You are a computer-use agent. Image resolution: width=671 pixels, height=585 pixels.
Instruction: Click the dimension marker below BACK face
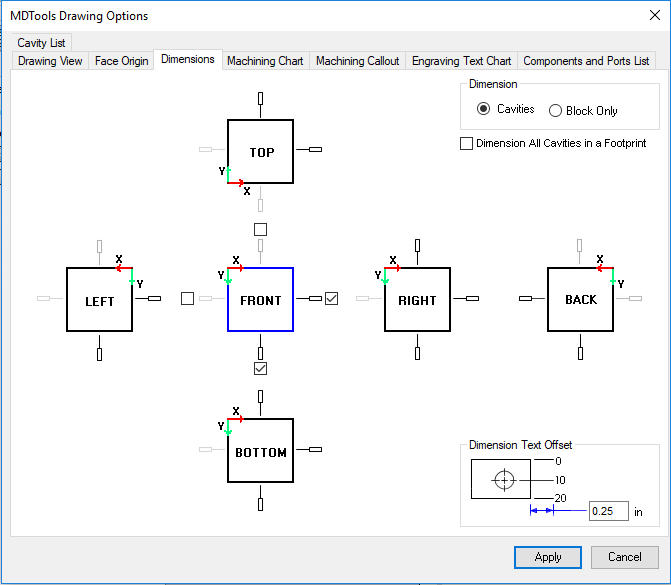click(x=581, y=352)
